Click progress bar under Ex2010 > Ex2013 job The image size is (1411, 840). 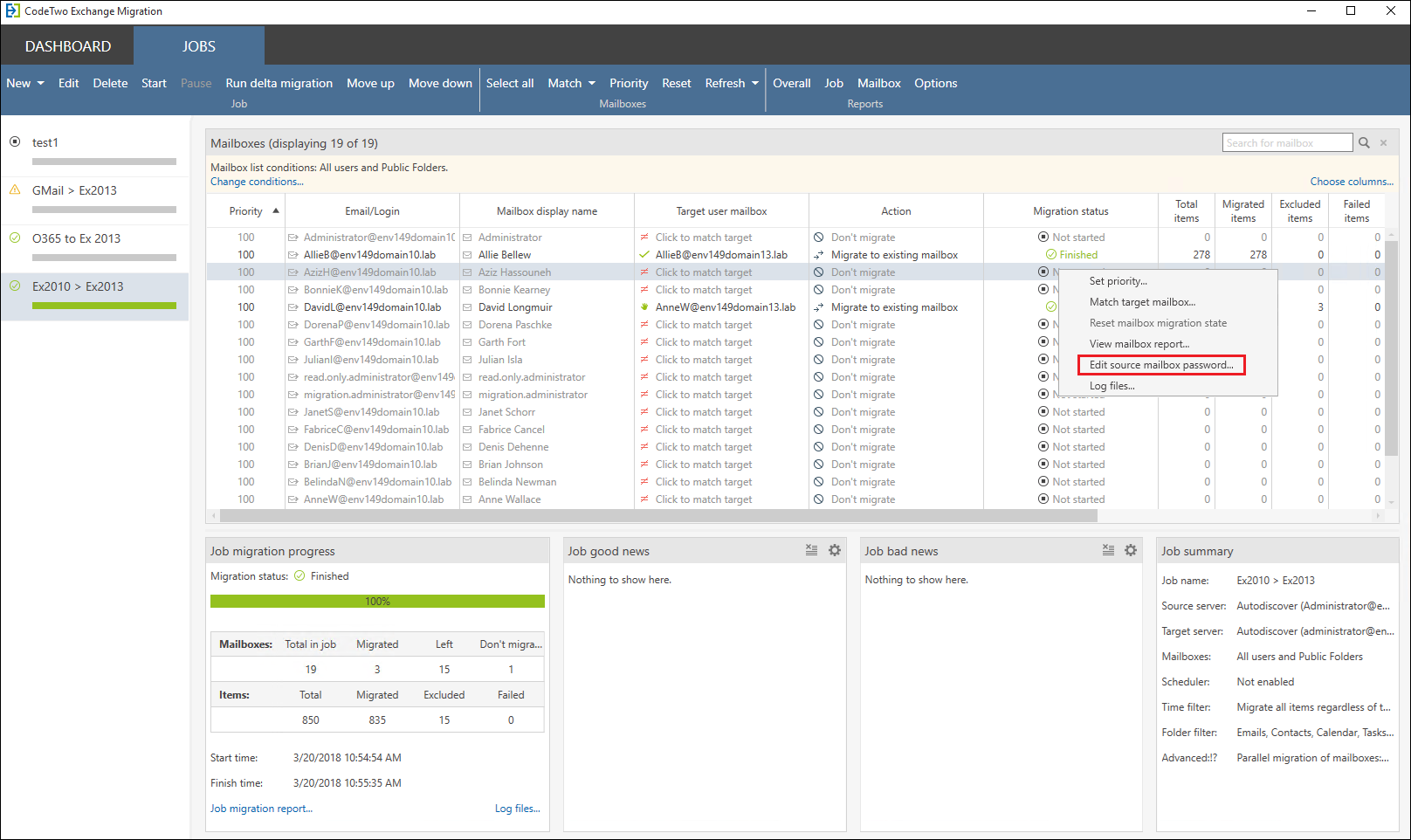pyautogui.click(x=104, y=306)
